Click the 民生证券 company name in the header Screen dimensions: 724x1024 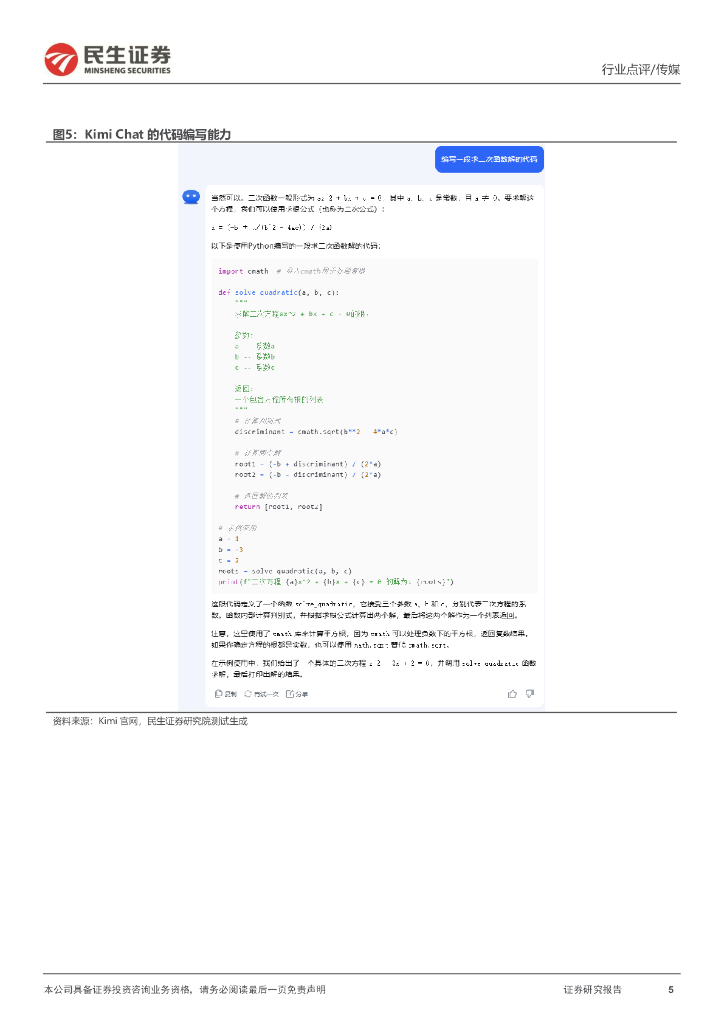[125, 55]
